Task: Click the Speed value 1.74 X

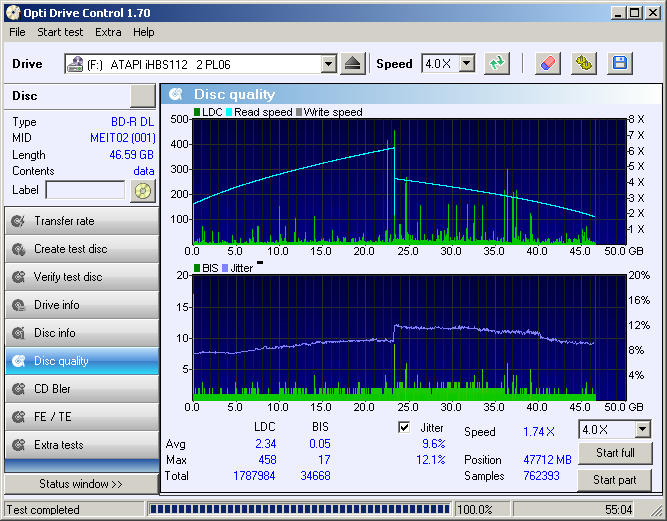Action: click(539, 432)
